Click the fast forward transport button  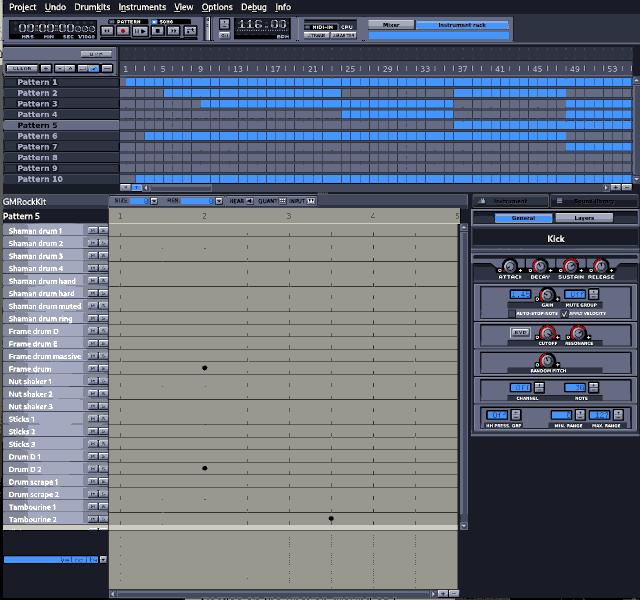(173, 31)
